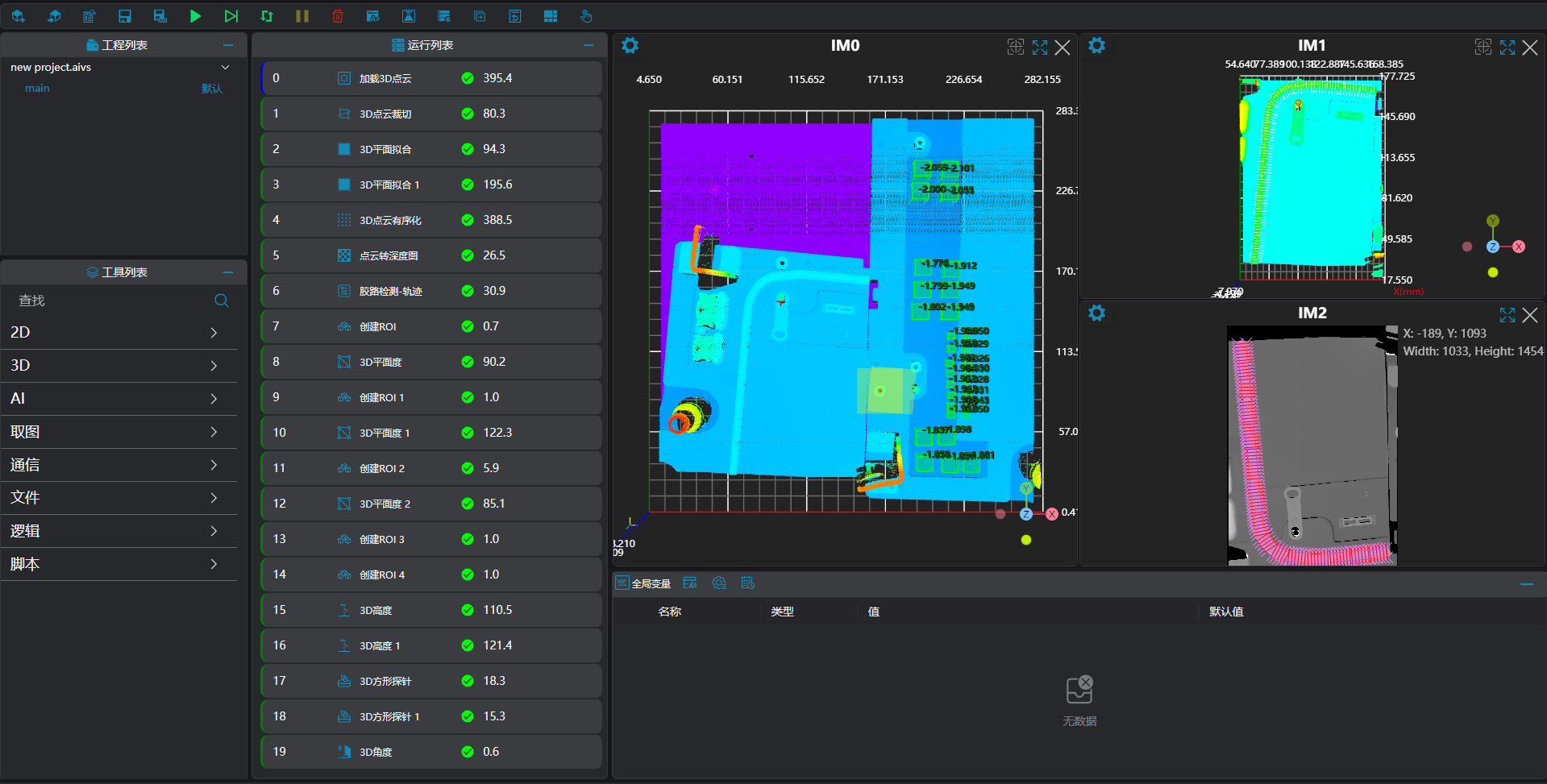This screenshot has height=784, width=1547.
Task: Click the schedule table tab icon in variables panel
Action: pyautogui.click(x=748, y=583)
